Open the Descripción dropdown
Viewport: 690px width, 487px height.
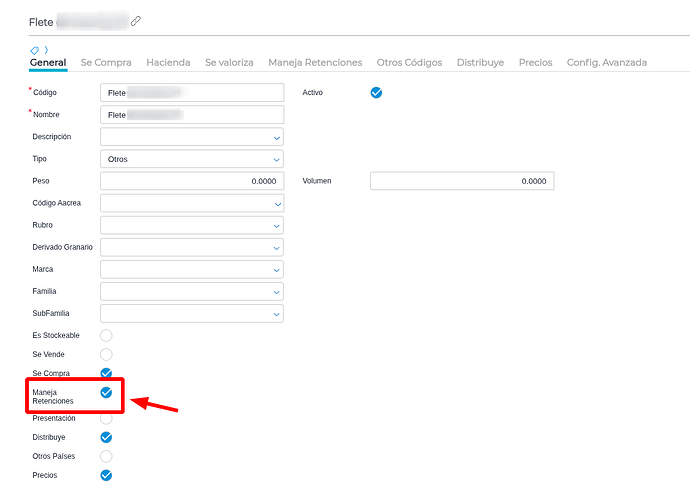[x=192, y=137]
